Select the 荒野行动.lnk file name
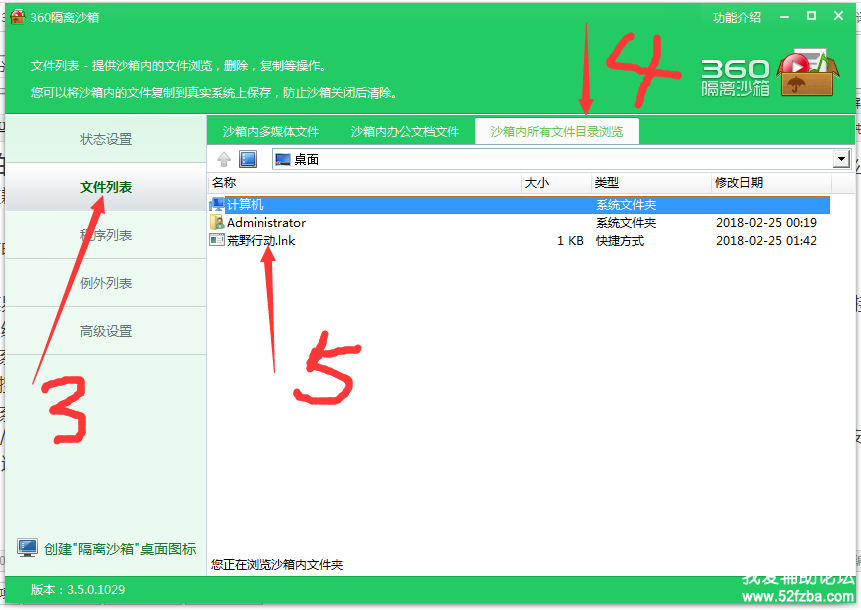 pyautogui.click(x=261, y=240)
